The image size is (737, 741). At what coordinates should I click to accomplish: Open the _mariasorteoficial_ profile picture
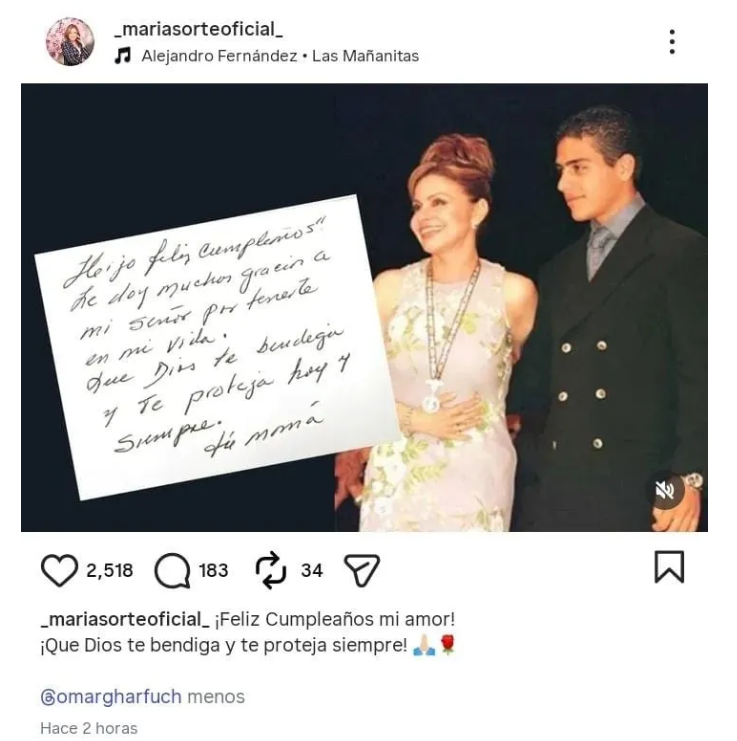[x=70, y=42]
